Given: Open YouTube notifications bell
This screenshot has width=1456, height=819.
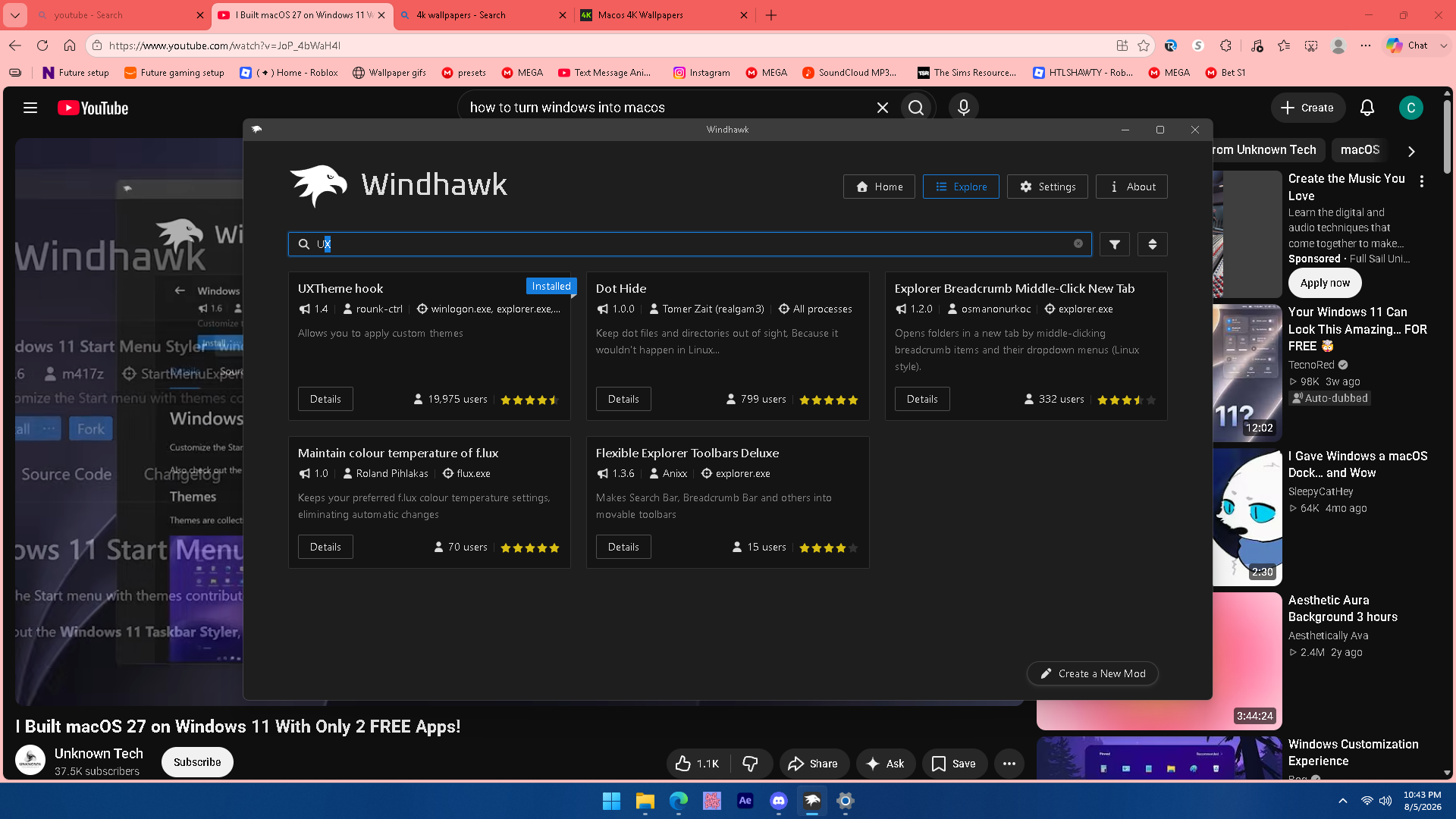Looking at the screenshot, I should (1367, 108).
